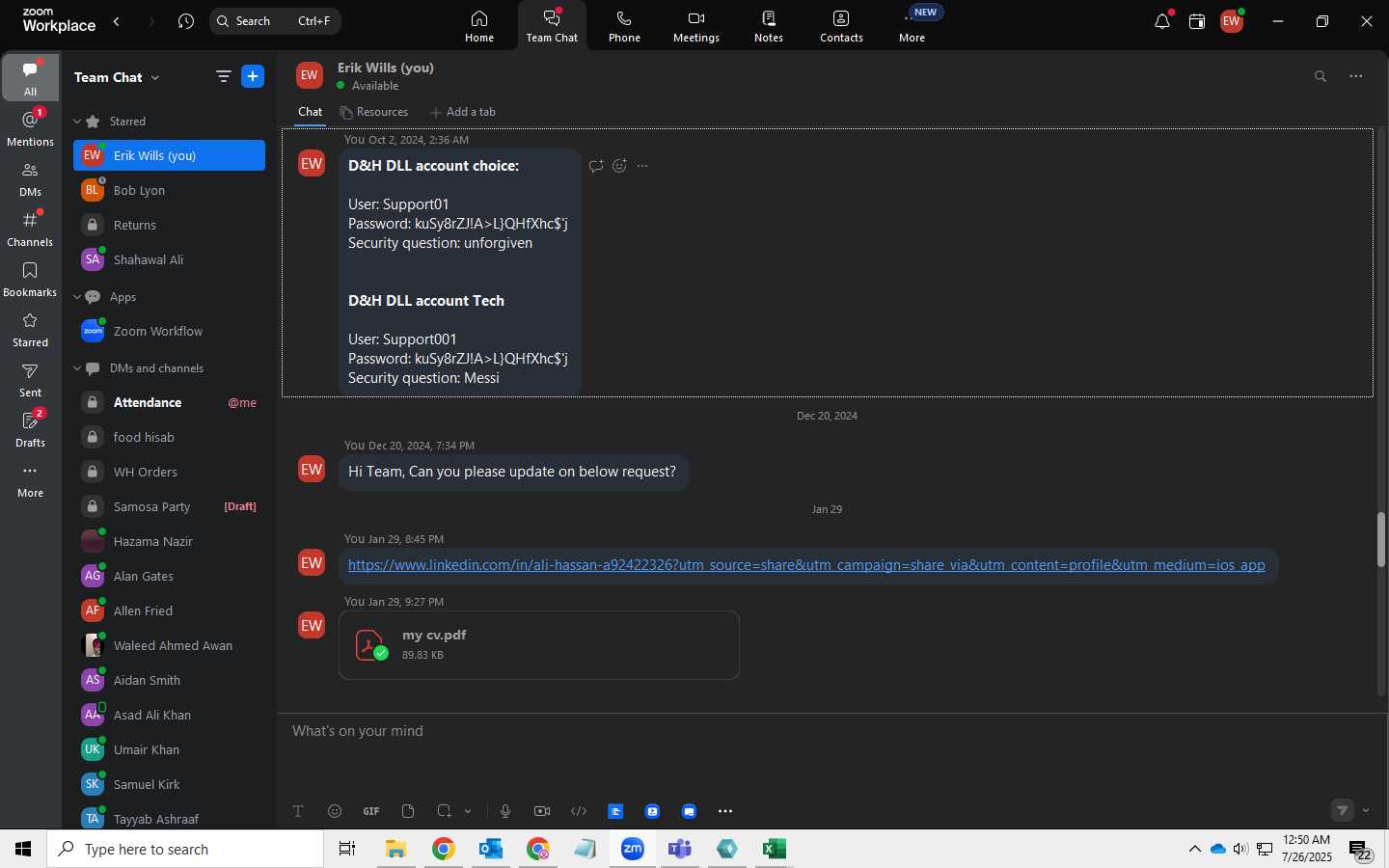Record a video message
Screen dimensions: 1389x868
click(x=542, y=811)
